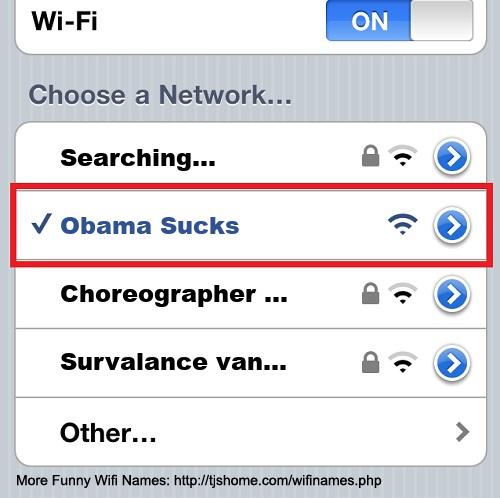
Task: Click signal strength icon for Searching...
Action: tap(403, 156)
